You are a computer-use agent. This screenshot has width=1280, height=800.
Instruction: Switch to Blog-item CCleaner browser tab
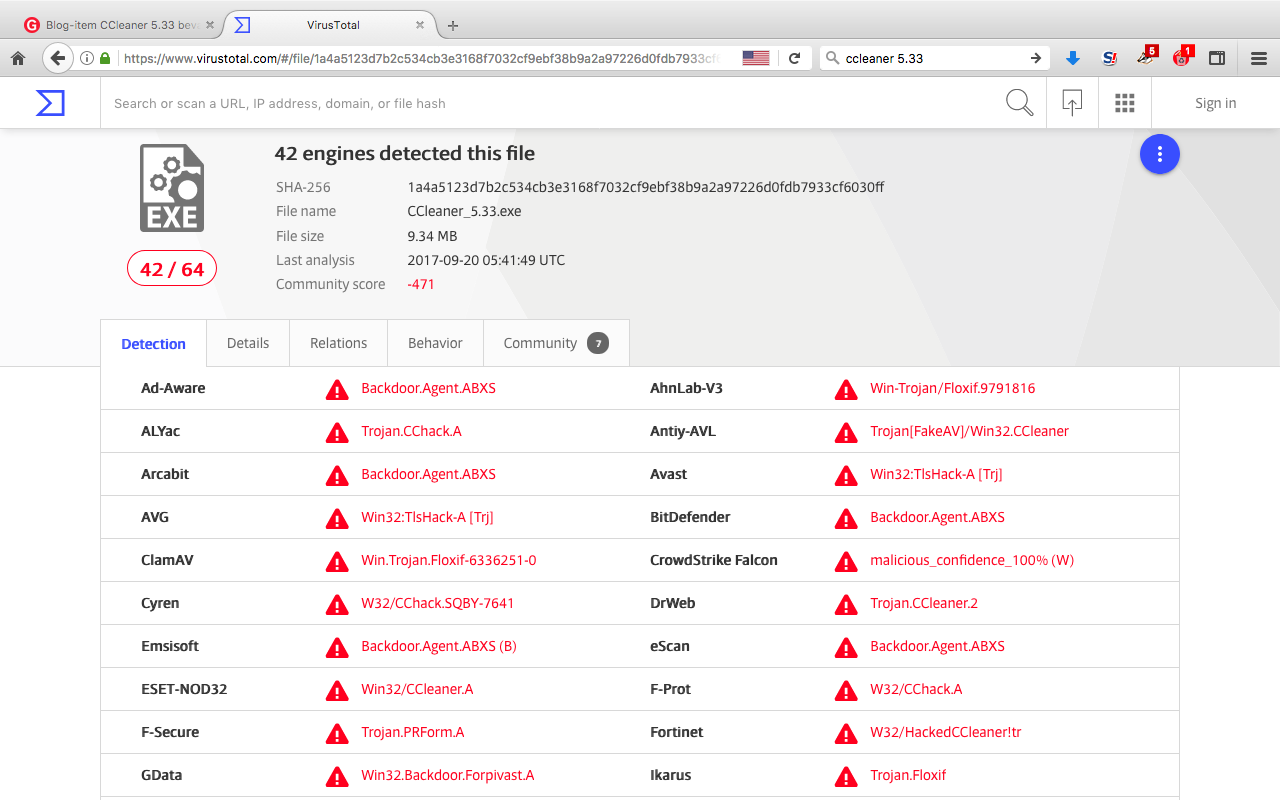[115, 25]
